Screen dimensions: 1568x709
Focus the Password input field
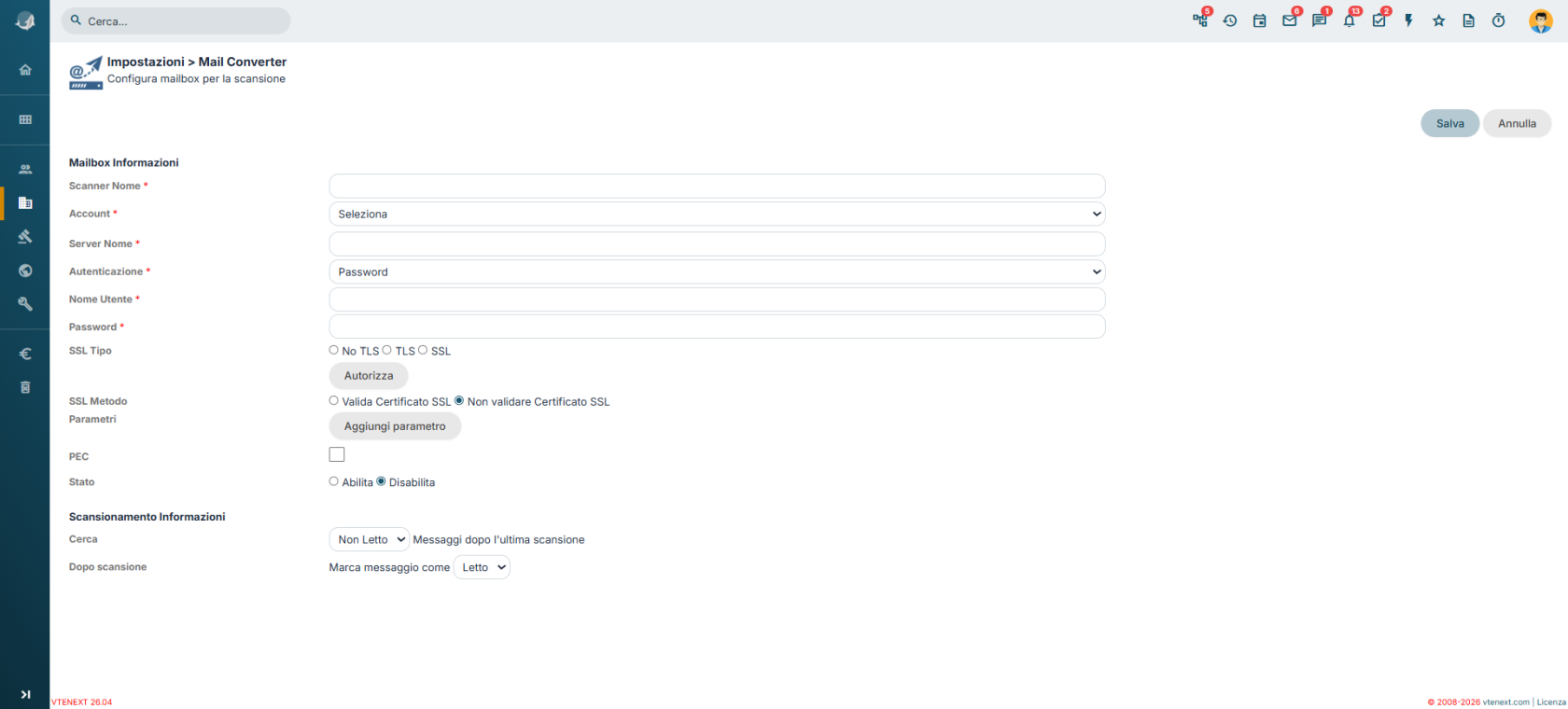click(717, 327)
